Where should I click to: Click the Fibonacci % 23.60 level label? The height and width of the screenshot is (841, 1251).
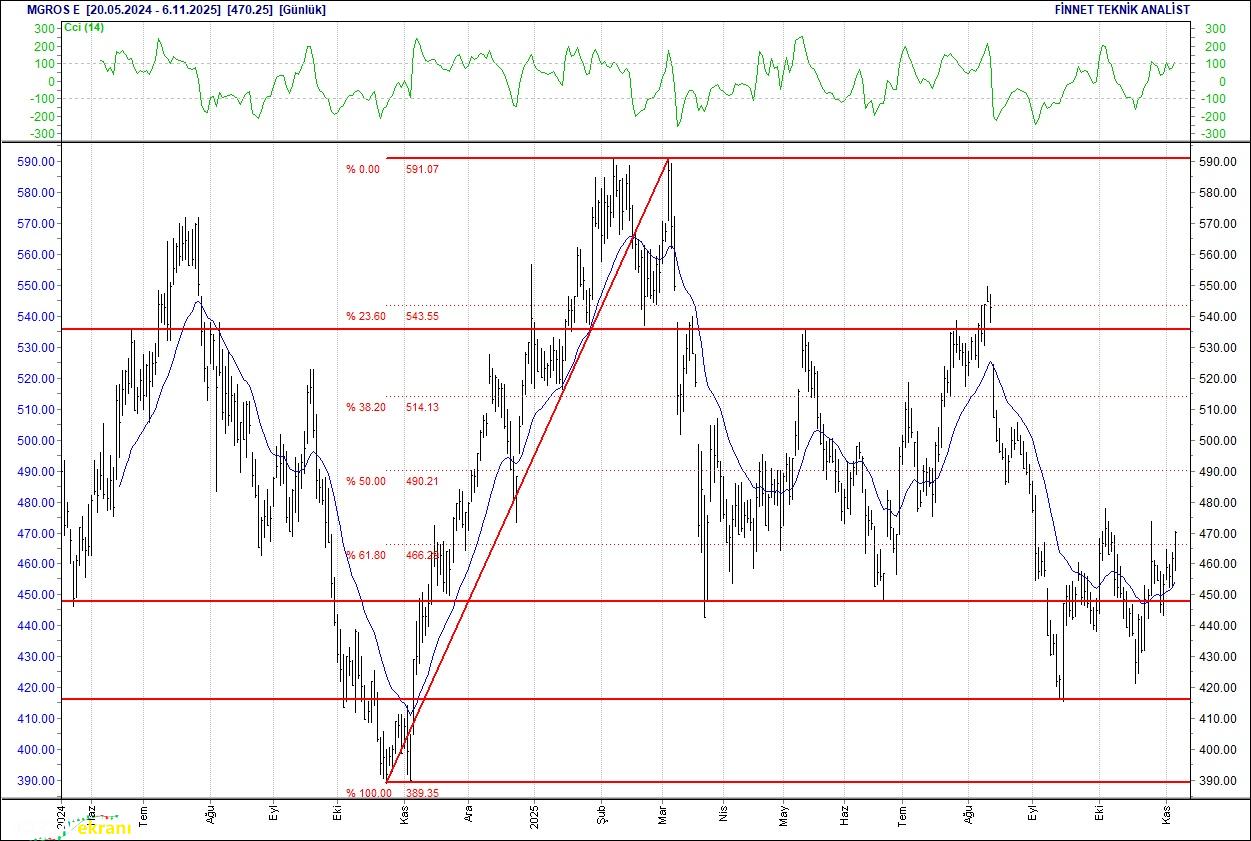coord(363,317)
